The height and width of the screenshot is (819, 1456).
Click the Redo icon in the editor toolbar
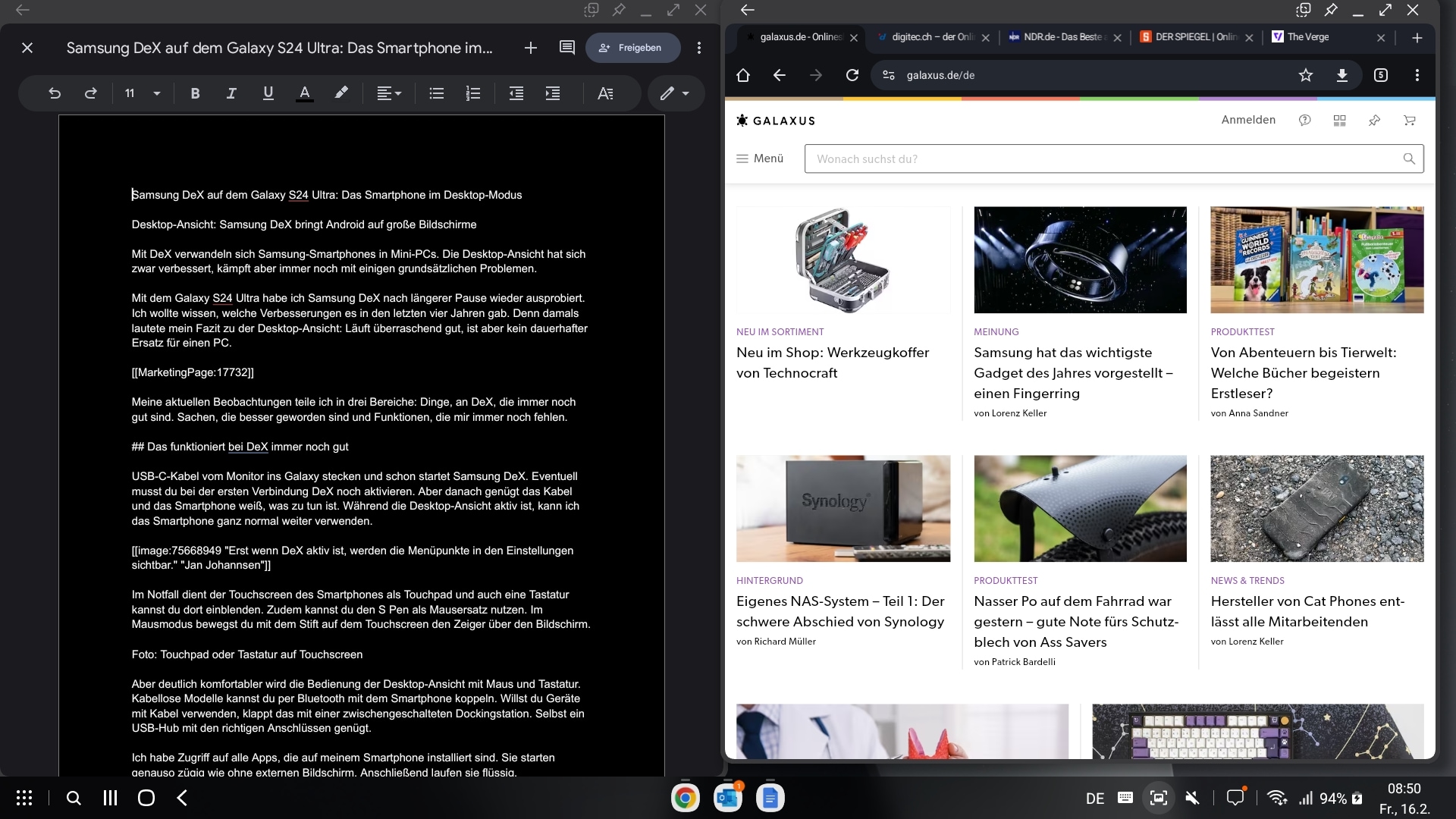click(90, 93)
